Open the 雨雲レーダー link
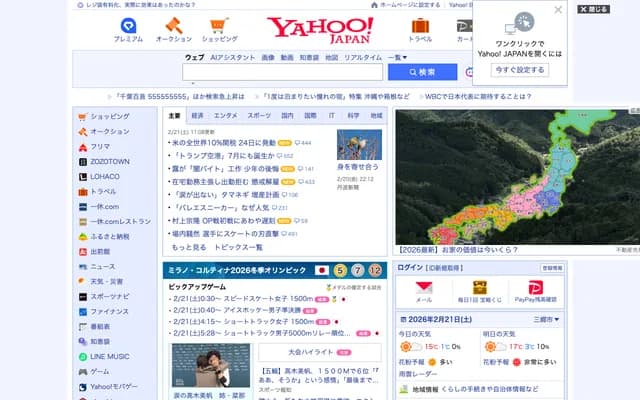Screen dimensions: 640x400 tap(418, 374)
